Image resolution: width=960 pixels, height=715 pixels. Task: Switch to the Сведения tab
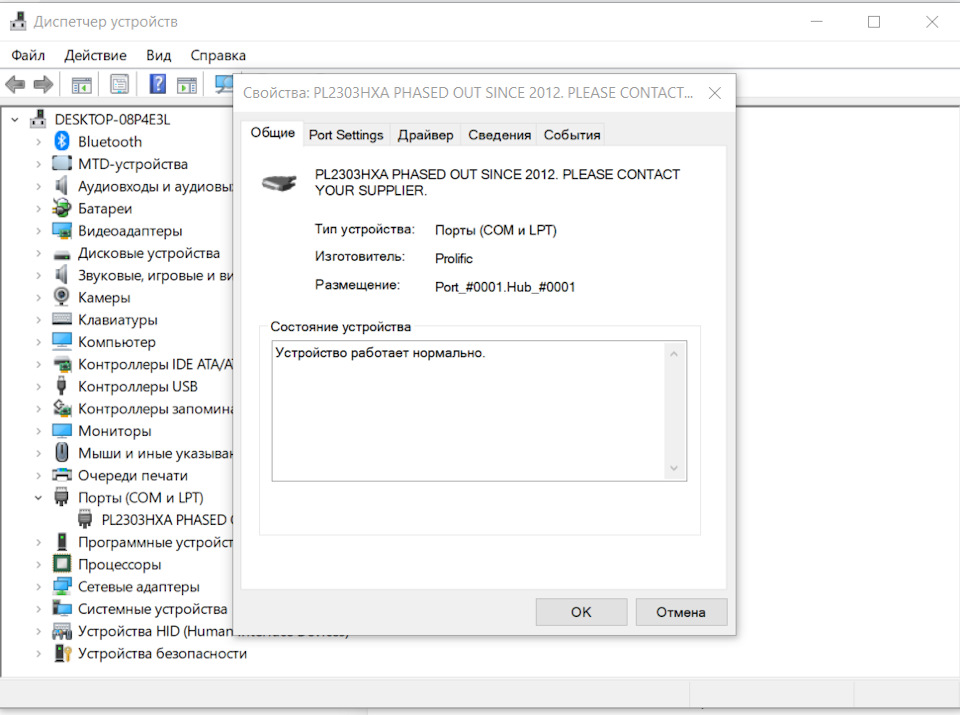tap(500, 135)
